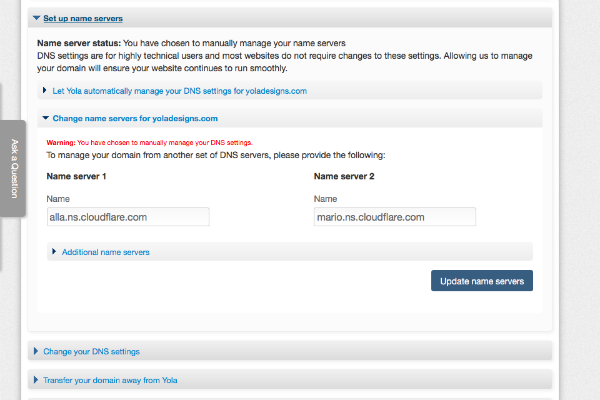The height and width of the screenshot is (400, 600).
Task: Click Change name servers for yoladesigns.com title
Action: click(x=135, y=119)
